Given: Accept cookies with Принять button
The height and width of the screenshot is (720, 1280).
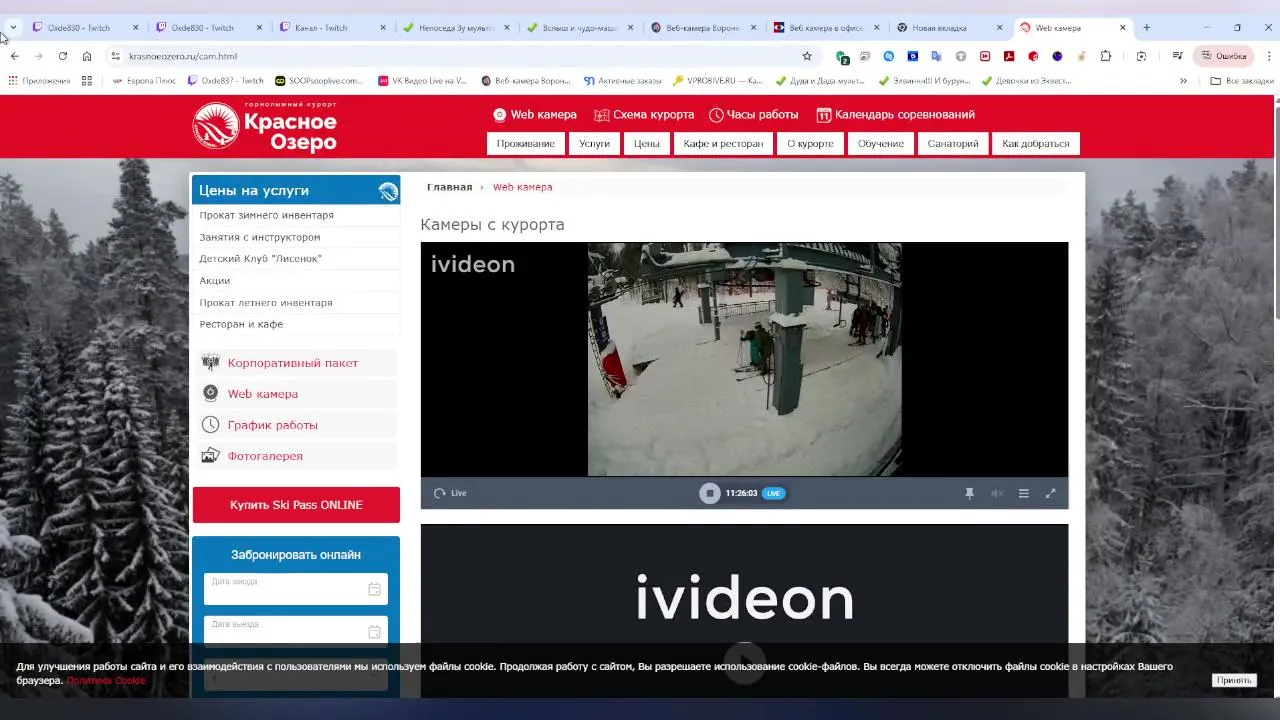Looking at the screenshot, I should pos(1233,680).
